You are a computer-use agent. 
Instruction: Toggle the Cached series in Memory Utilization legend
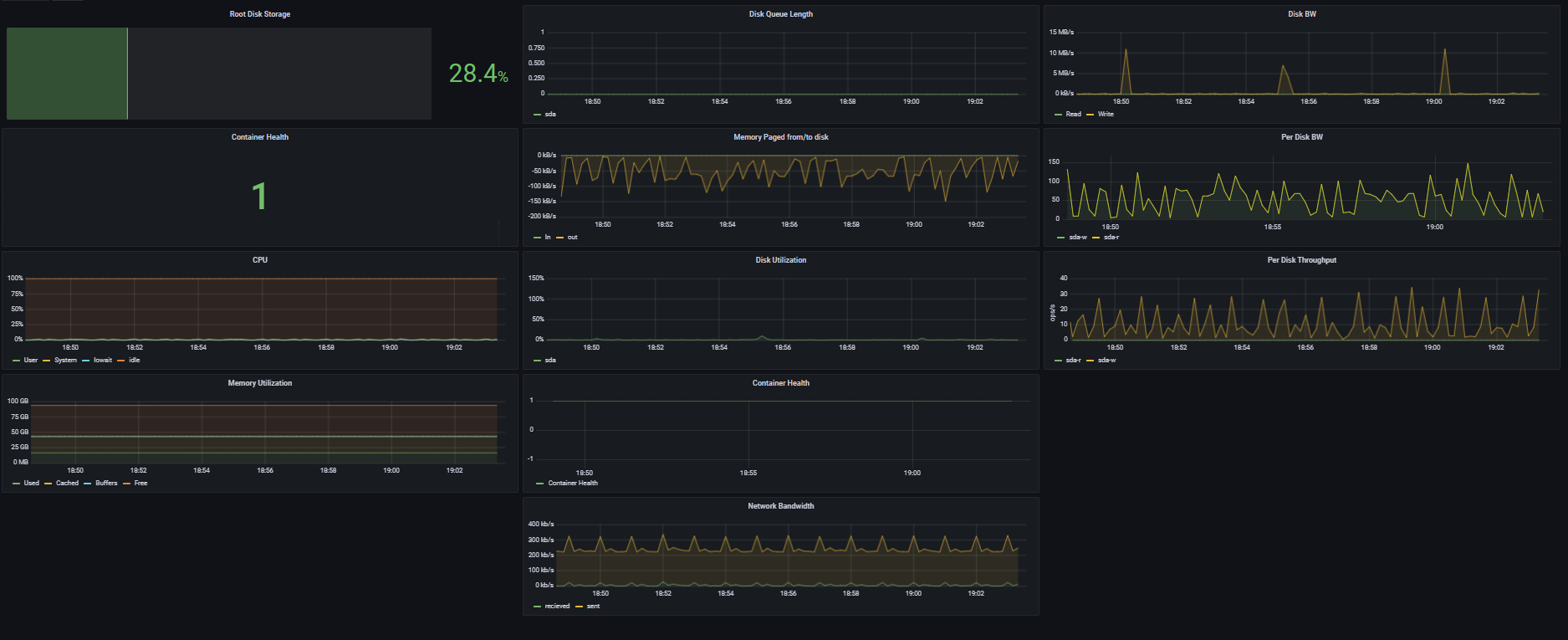[67, 484]
